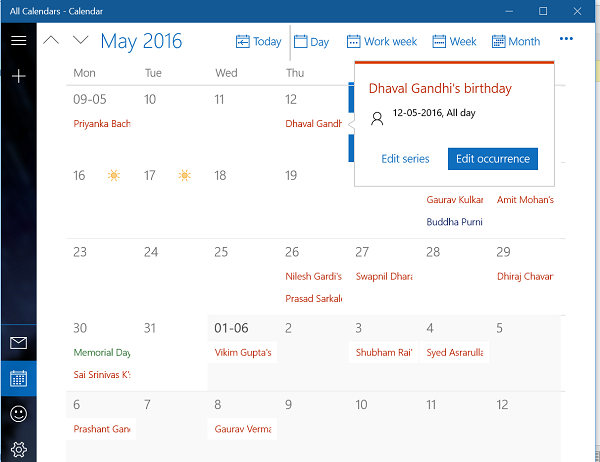Viewport: 600px width, 462px height.
Task: Switch to the Mail app icon
Action: point(18,343)
